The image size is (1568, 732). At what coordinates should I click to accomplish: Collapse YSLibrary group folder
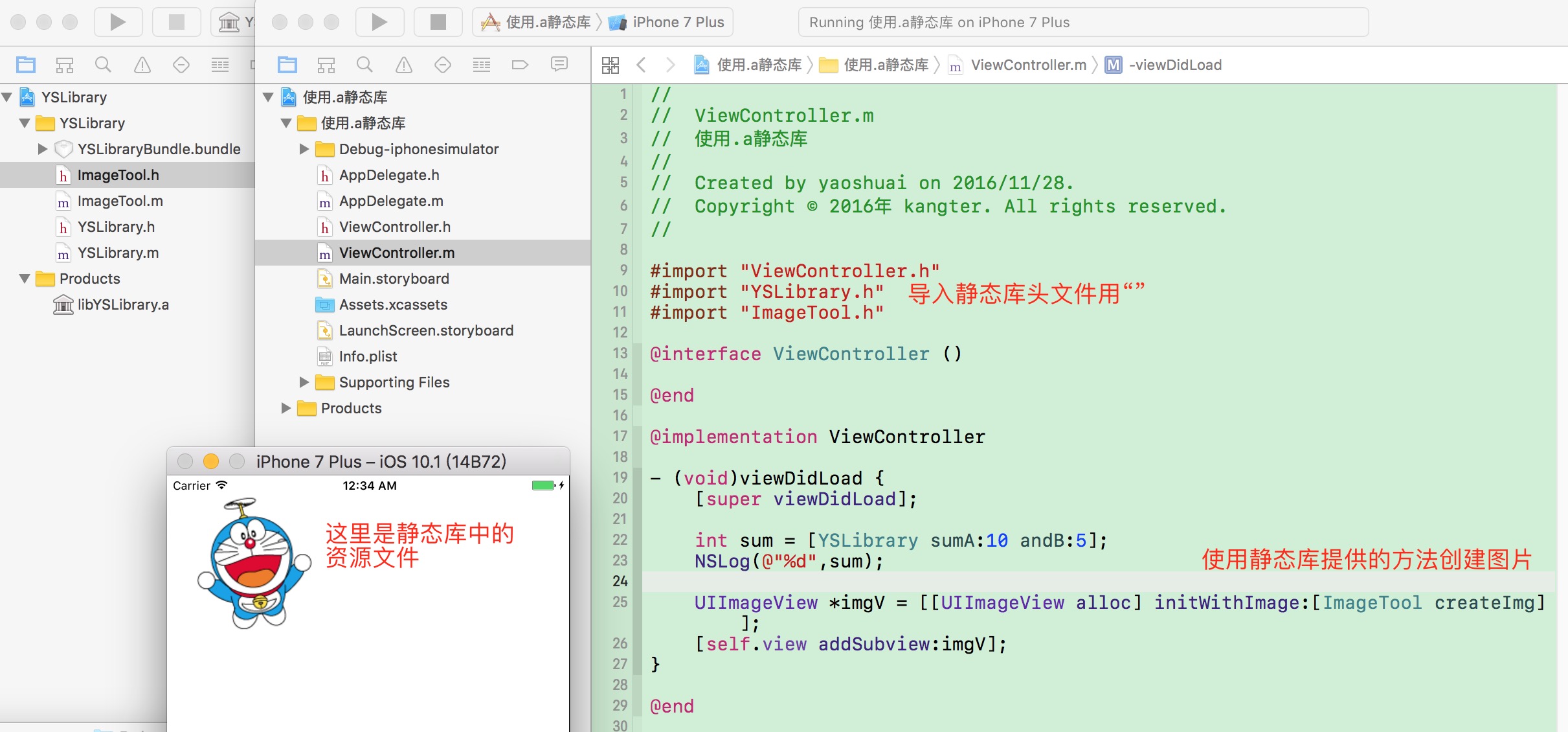(25, 123)
